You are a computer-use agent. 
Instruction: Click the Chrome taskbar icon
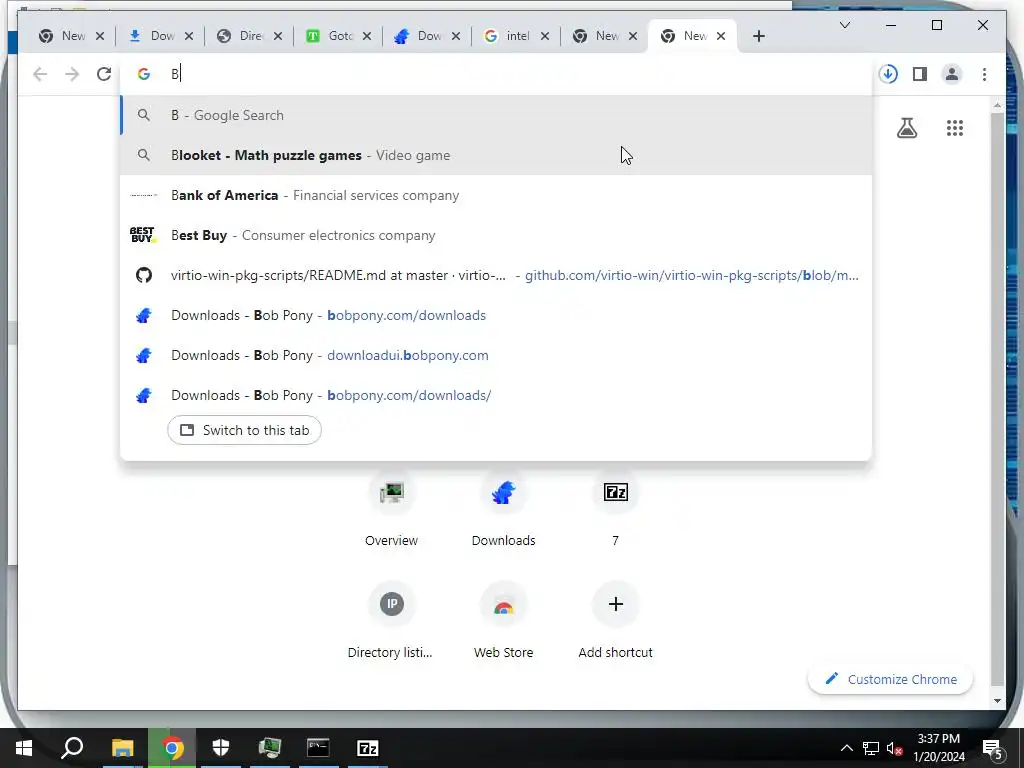(172, 748)
